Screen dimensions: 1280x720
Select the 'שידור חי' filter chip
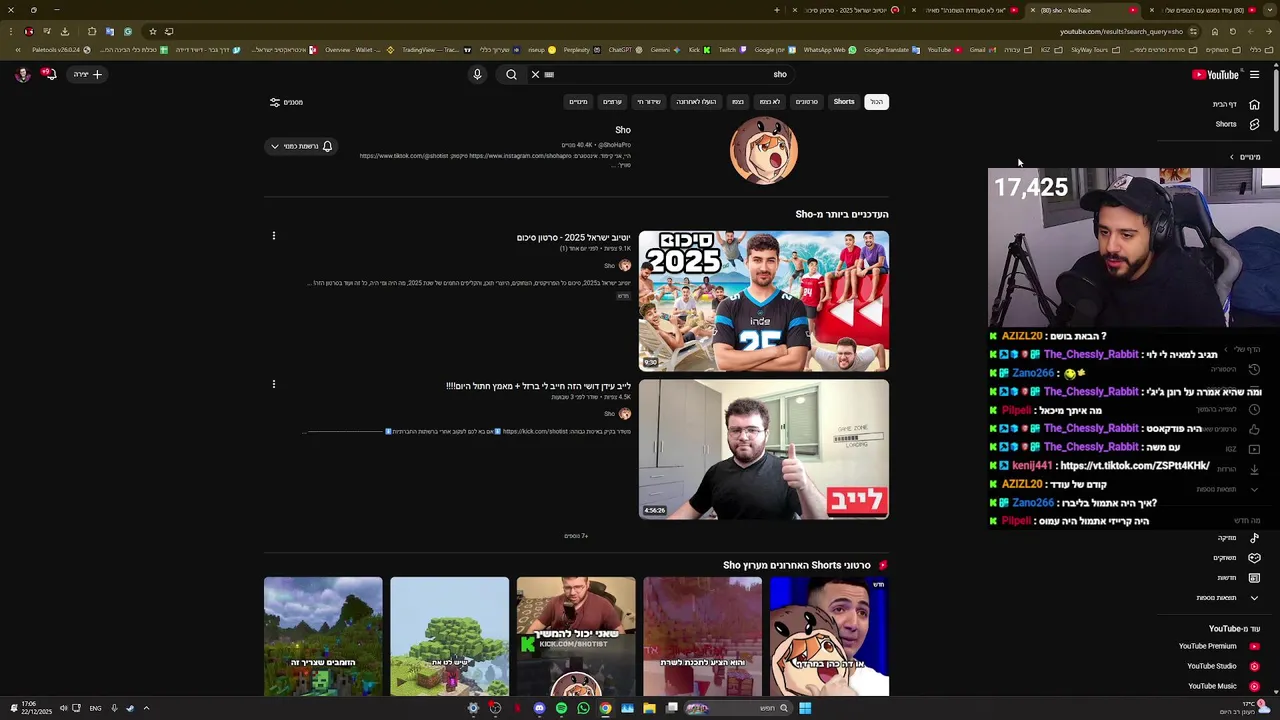(x=649, y=102)
